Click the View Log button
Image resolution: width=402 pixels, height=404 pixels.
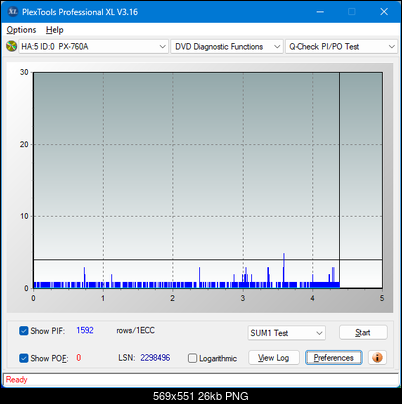pos(274,358)
